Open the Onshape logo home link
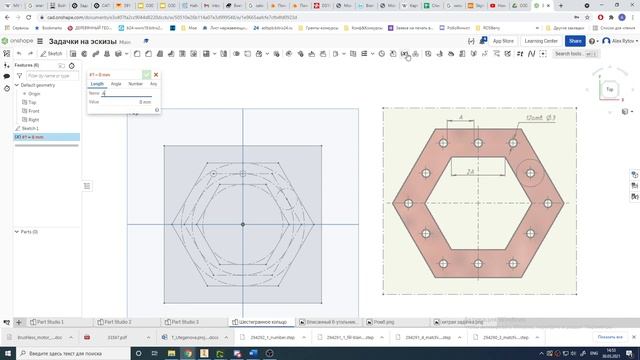The height and width of the screenshot is (360, 640). click(x=18, y=41)
